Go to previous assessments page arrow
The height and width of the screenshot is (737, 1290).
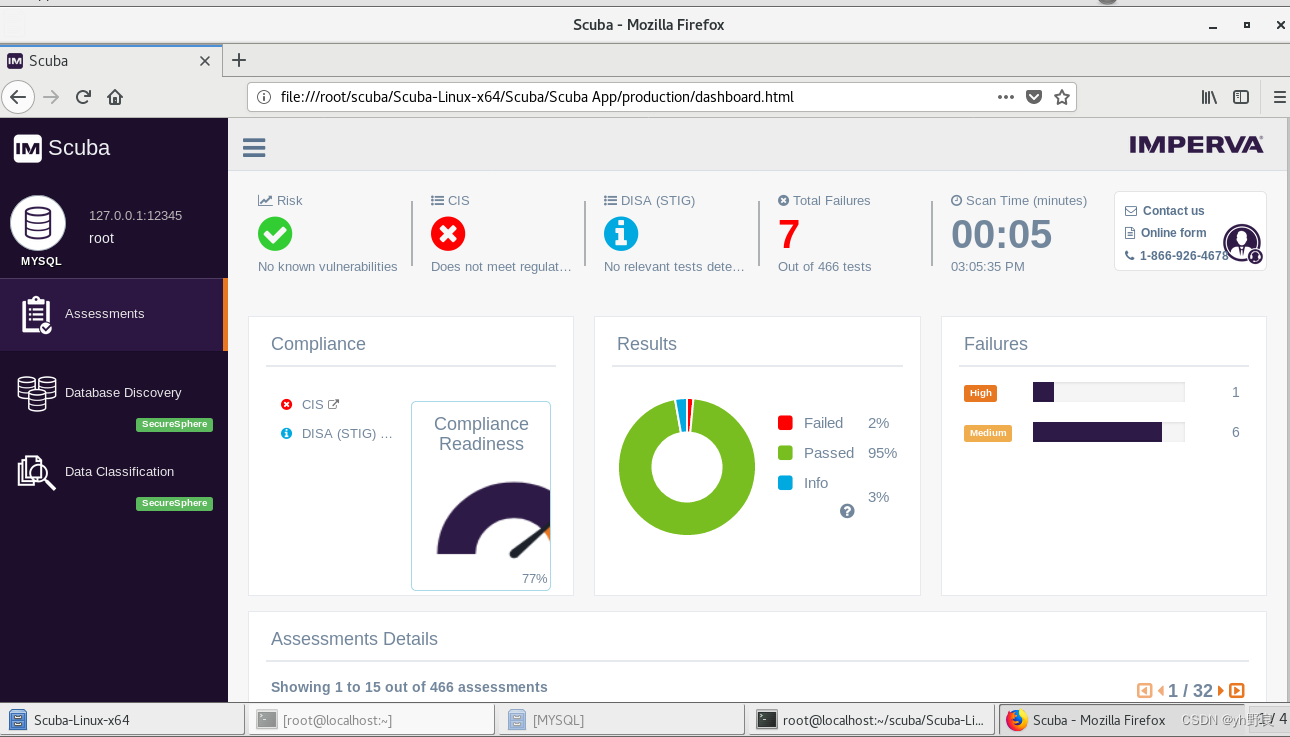pos(1161,691)
